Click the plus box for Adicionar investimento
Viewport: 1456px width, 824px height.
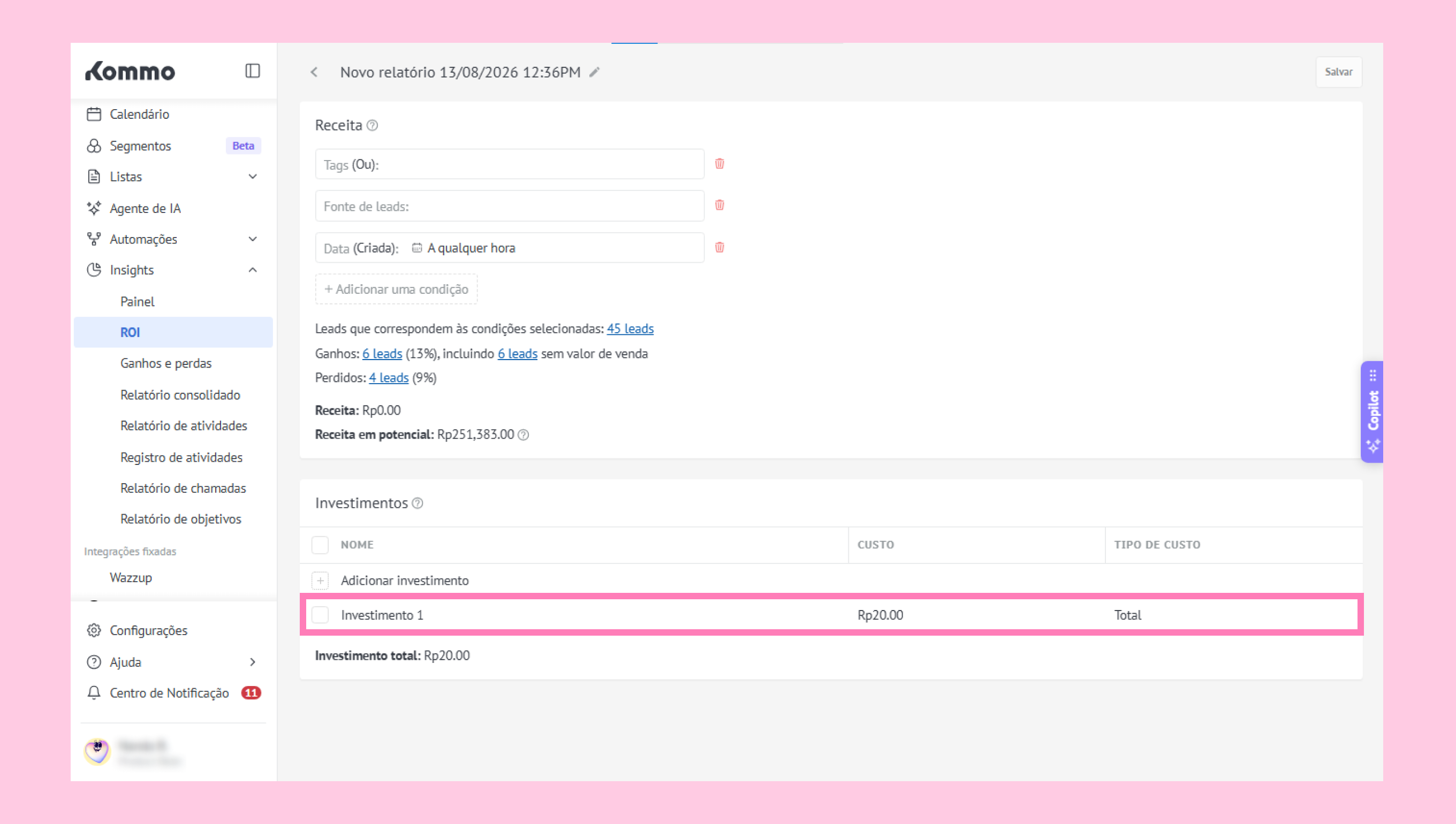320,580
